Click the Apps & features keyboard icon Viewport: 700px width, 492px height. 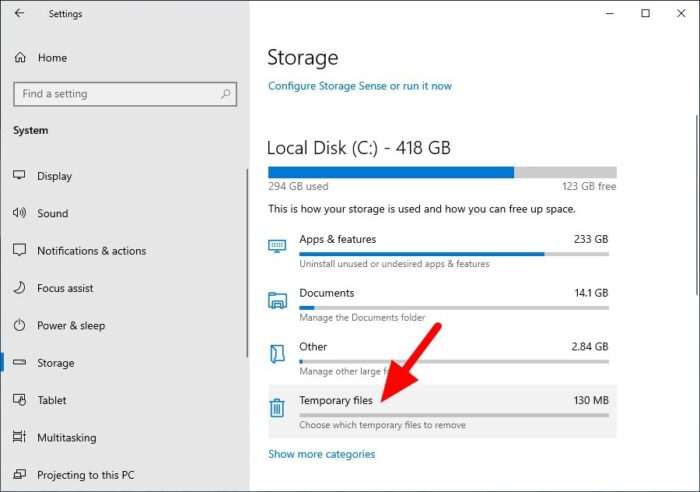click(277, 246)
